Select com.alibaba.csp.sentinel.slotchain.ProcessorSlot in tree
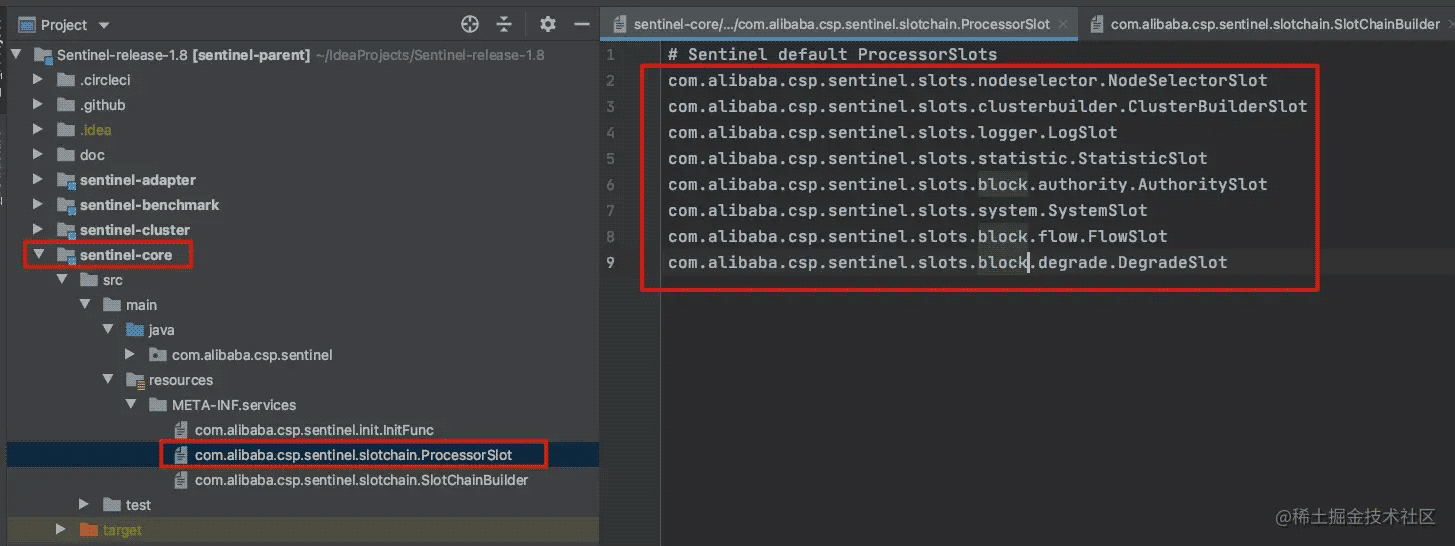 (353, 455)
